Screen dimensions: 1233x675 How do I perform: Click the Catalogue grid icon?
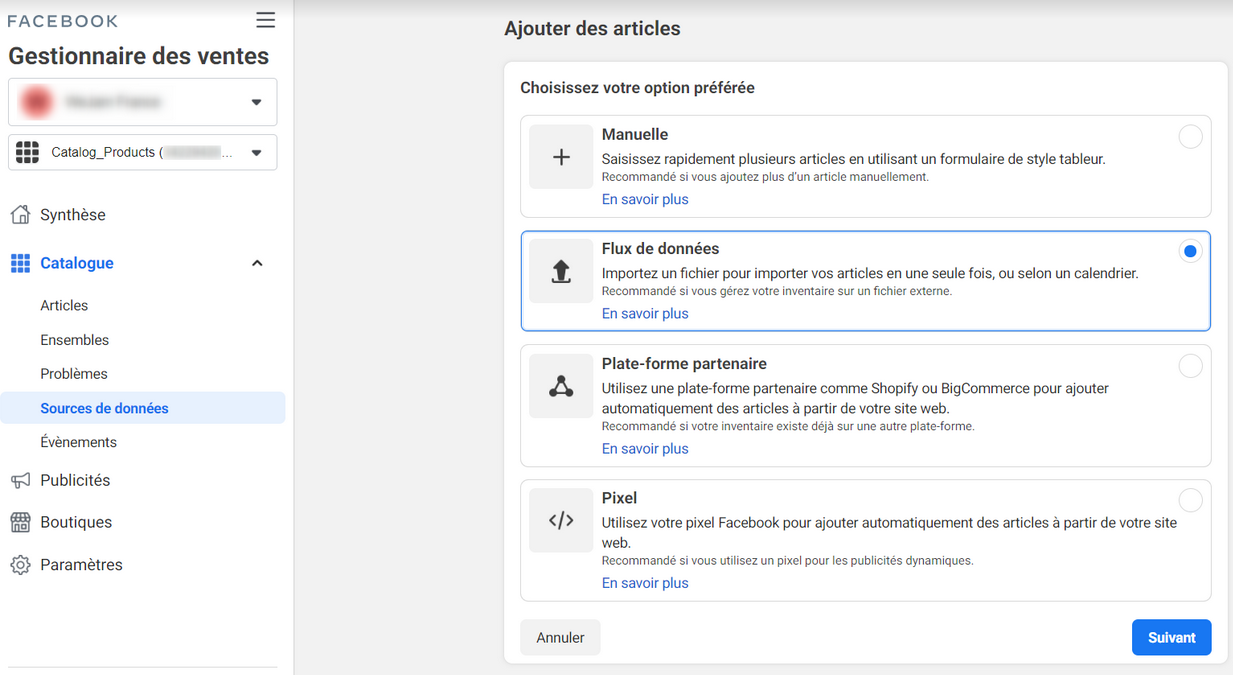tap(20, 263)
